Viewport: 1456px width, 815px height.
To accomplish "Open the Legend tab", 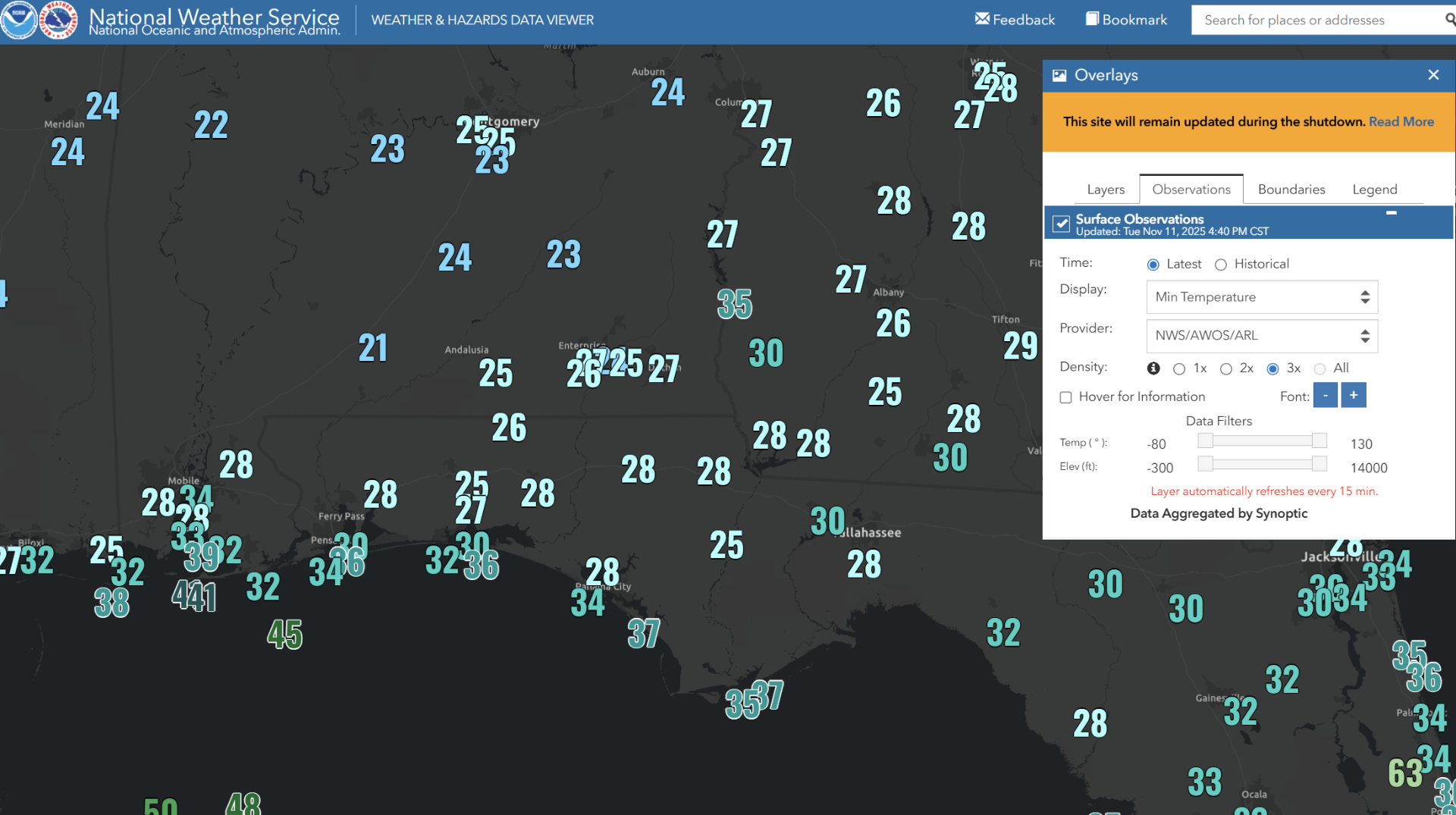I will coord(1374,190).
